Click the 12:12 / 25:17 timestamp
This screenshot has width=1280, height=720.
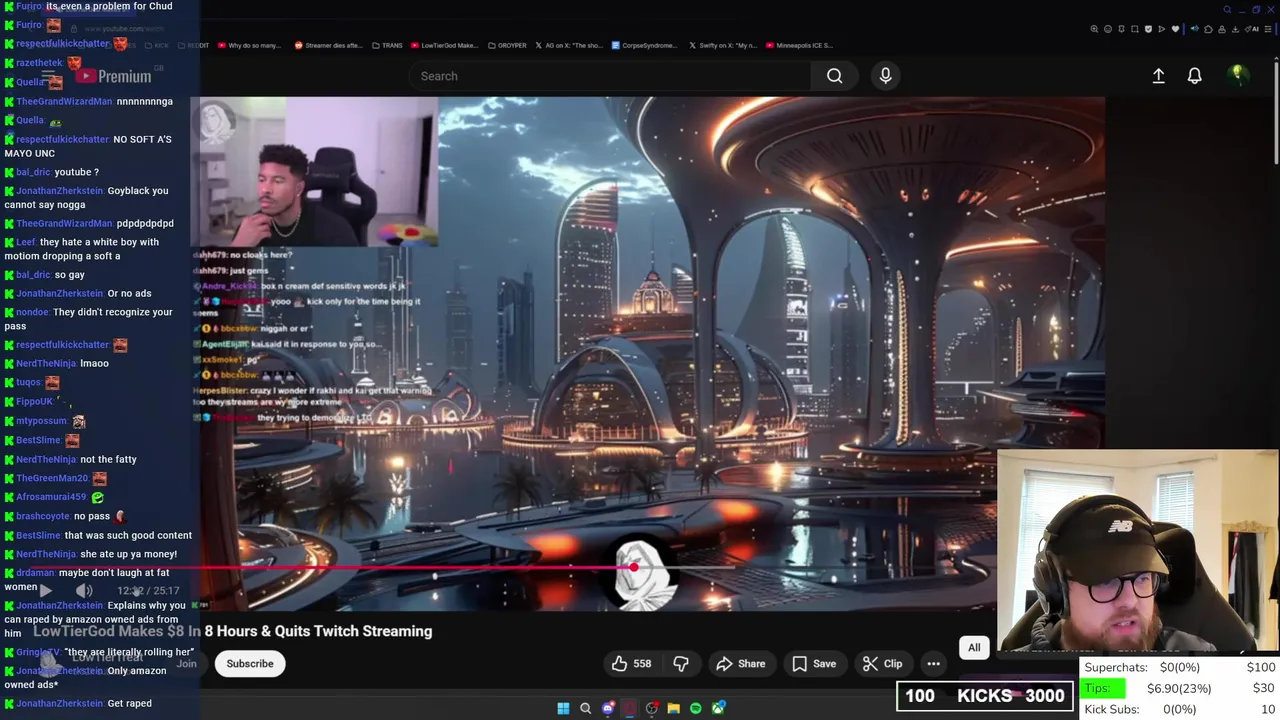coord(148,591)
